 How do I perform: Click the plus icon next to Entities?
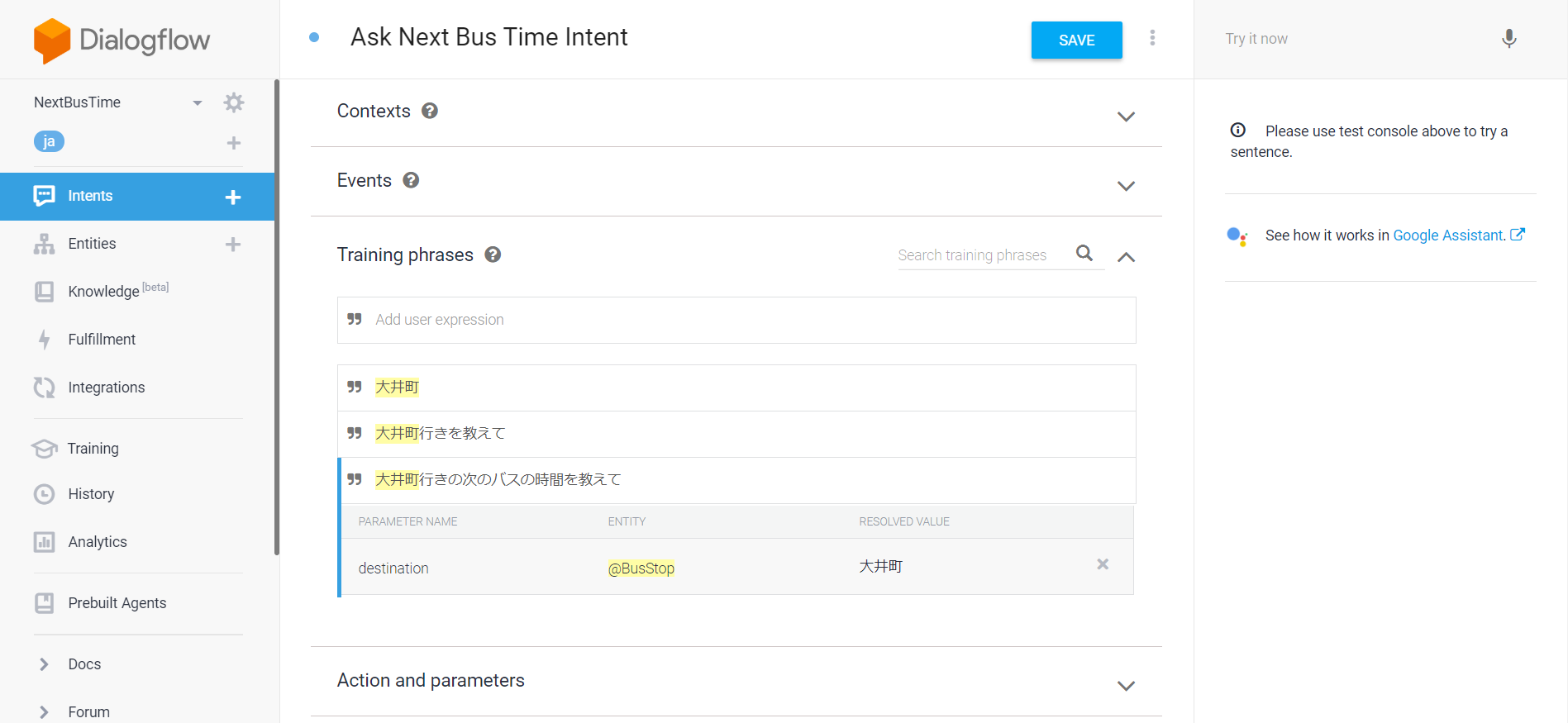tap(233, 245)
